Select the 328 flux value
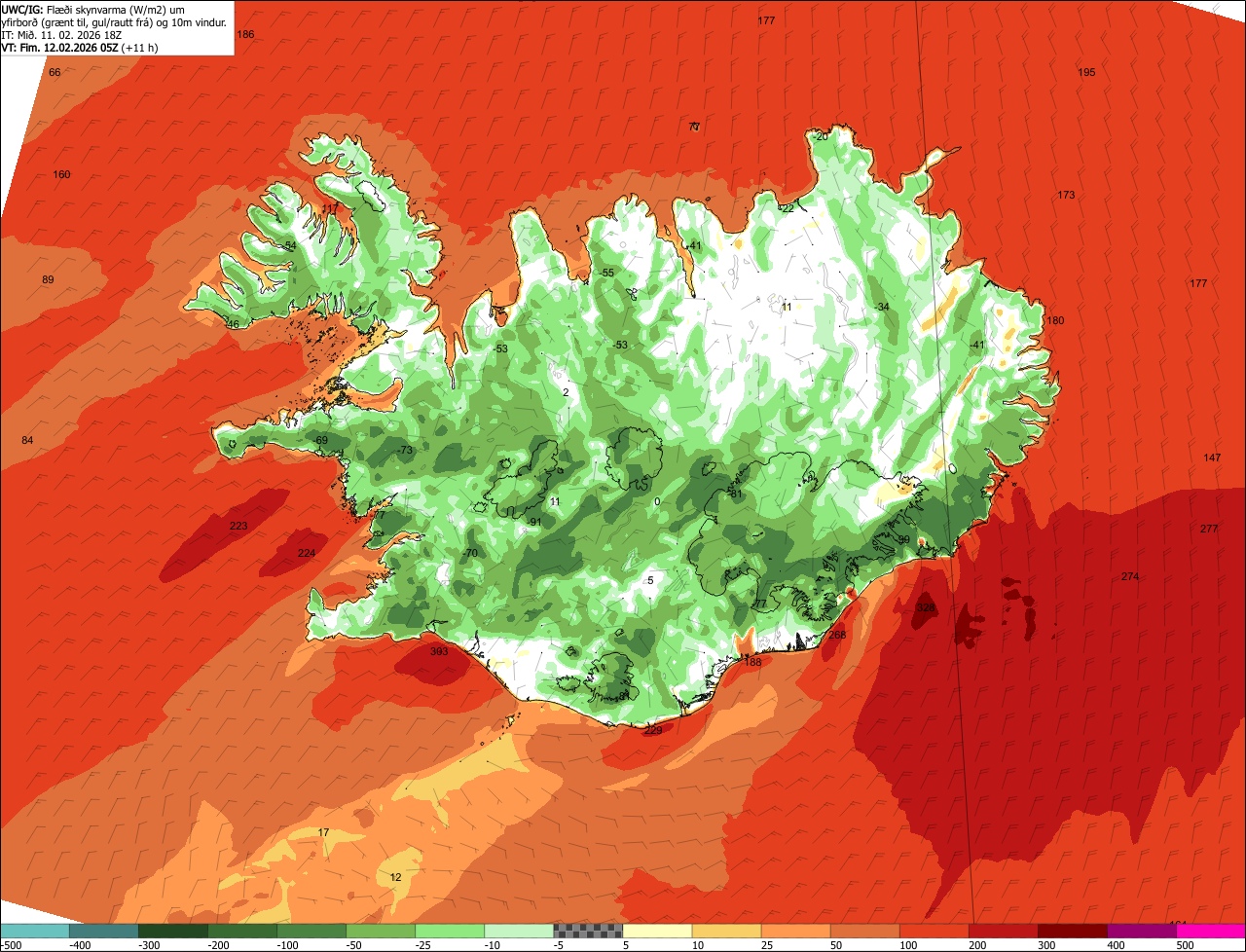Screen dimensions: 1246x952 pyautogui.click(x=925, y=607)
